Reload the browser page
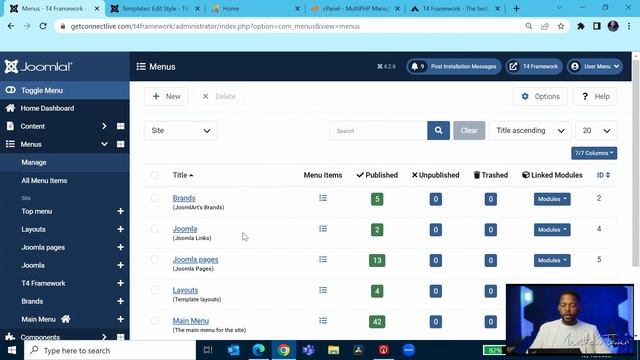The image size is (640, 360). tap(43, 26)
